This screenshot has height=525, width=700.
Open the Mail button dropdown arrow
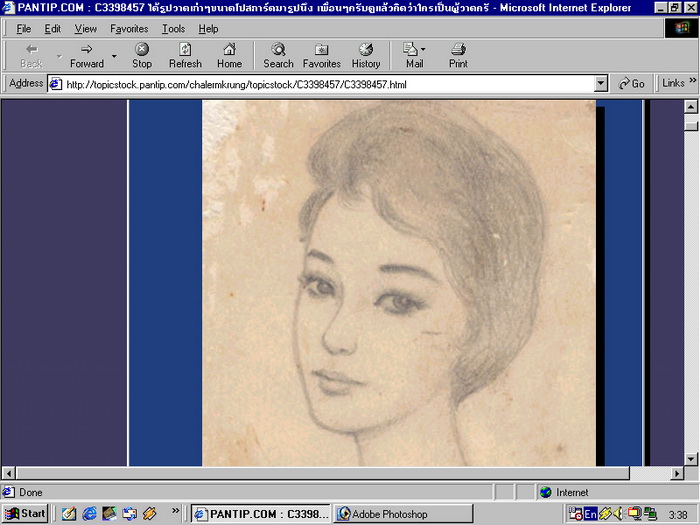pyautogui.click(x=423, y=49)
